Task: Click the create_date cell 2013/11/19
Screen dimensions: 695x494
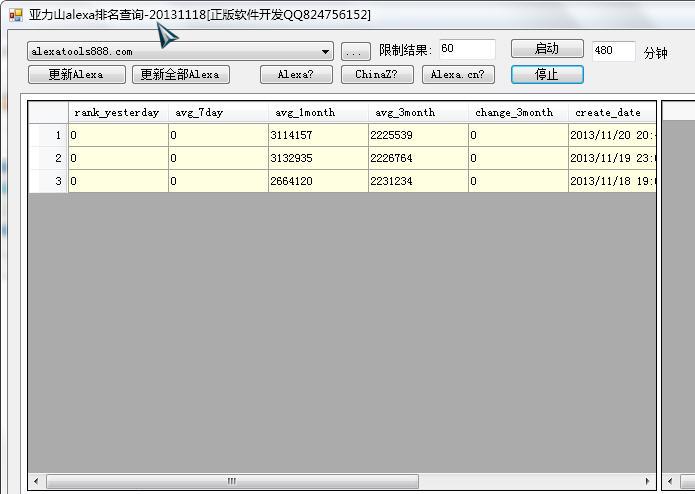Action: [x=612, y=158]
